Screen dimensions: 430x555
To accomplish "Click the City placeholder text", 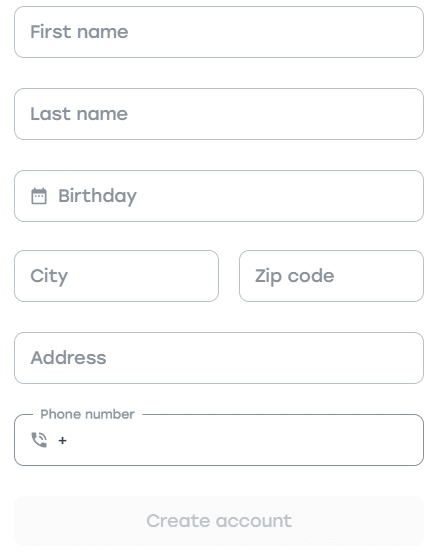I will pos(49,276).
